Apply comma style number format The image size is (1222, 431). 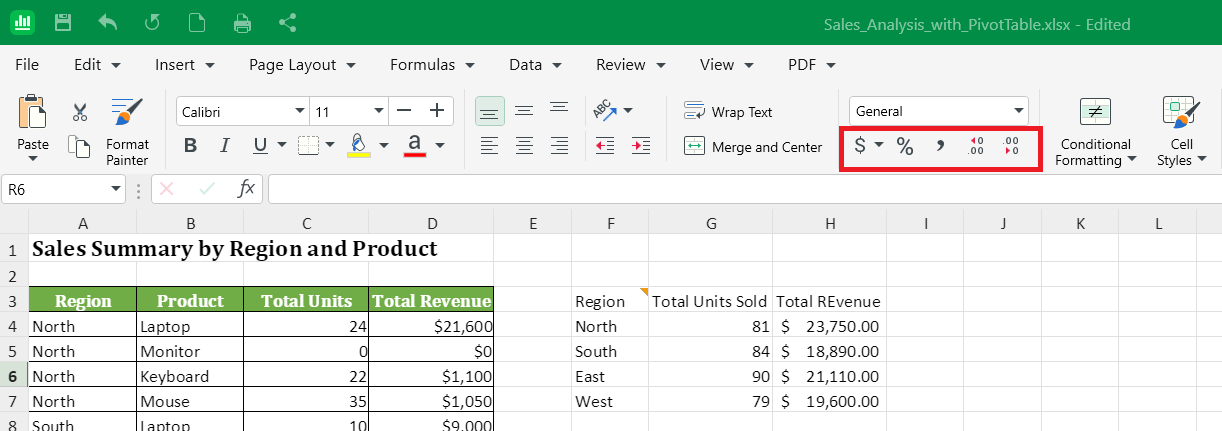tap(940, 147)
